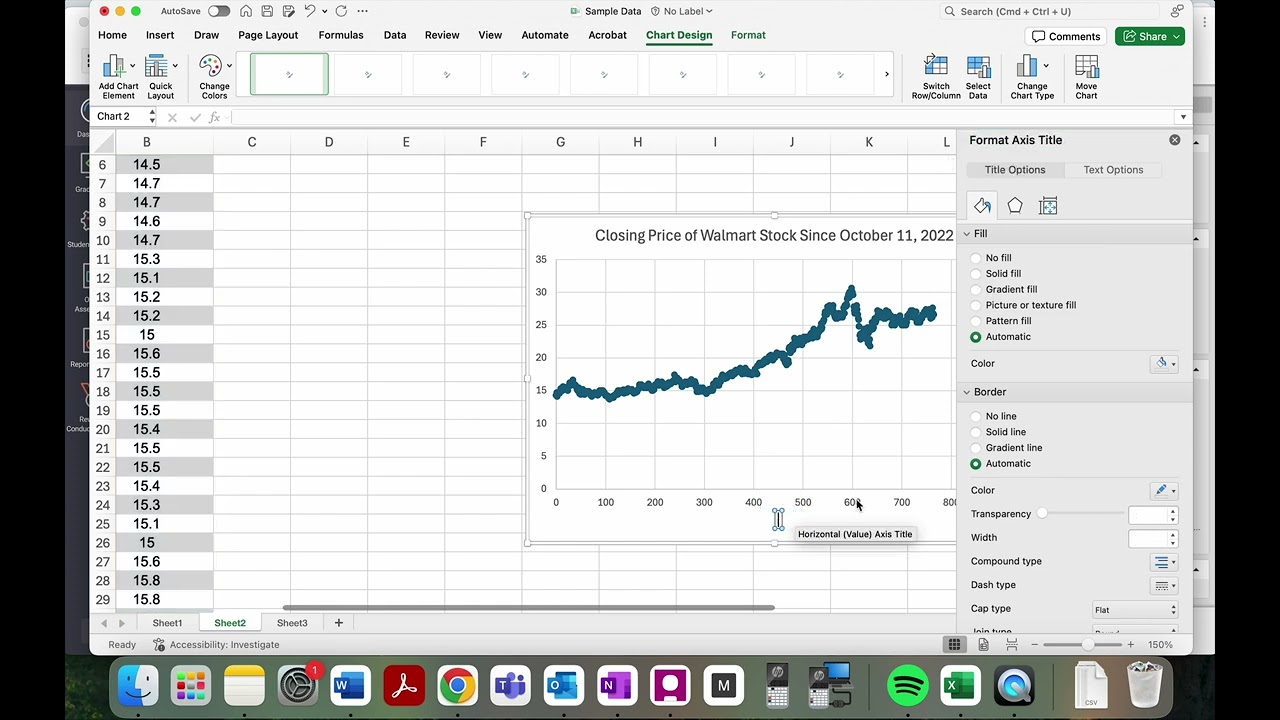
Task: Select Gradient fill option under Fill
Action: tap(976, 290)
